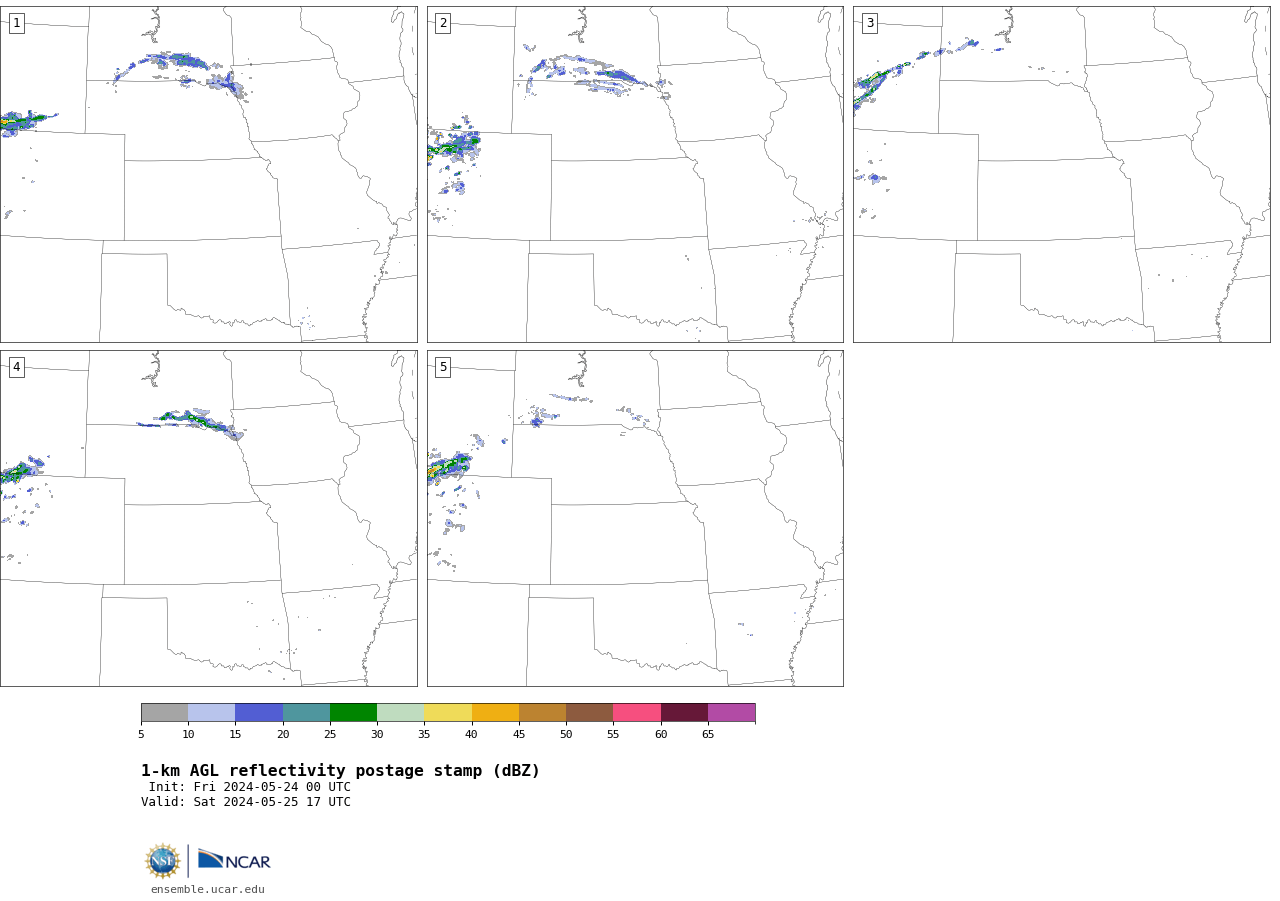Click panel number label 2

pyautogui.click(x=443, y=23)
